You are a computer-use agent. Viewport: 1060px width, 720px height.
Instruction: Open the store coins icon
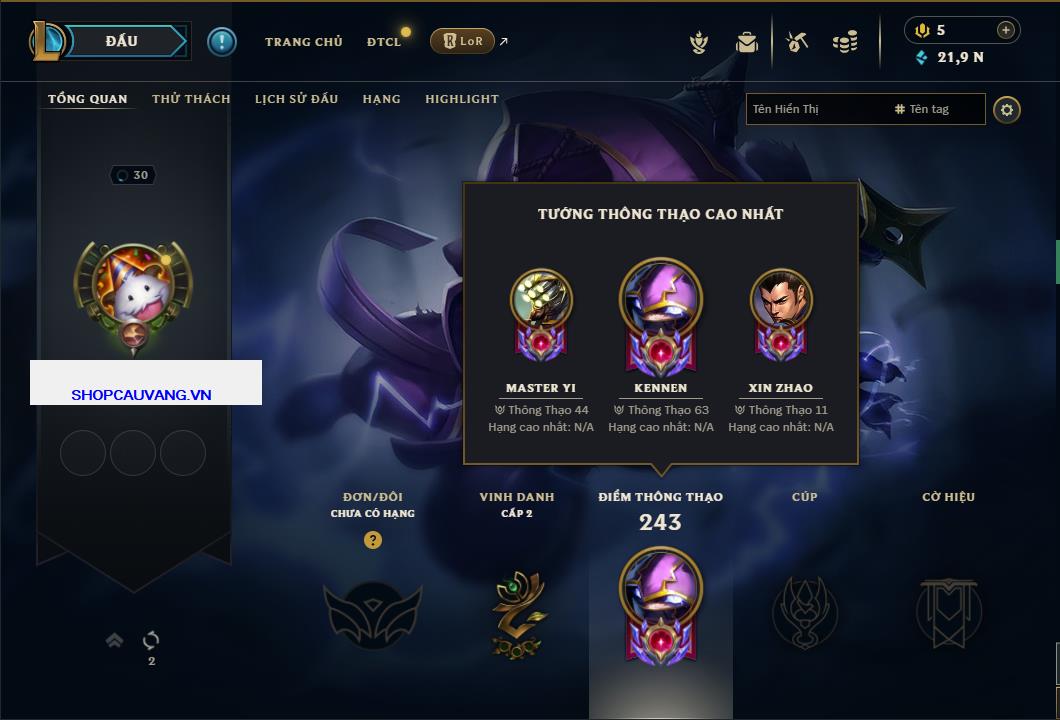pos(845,42)
